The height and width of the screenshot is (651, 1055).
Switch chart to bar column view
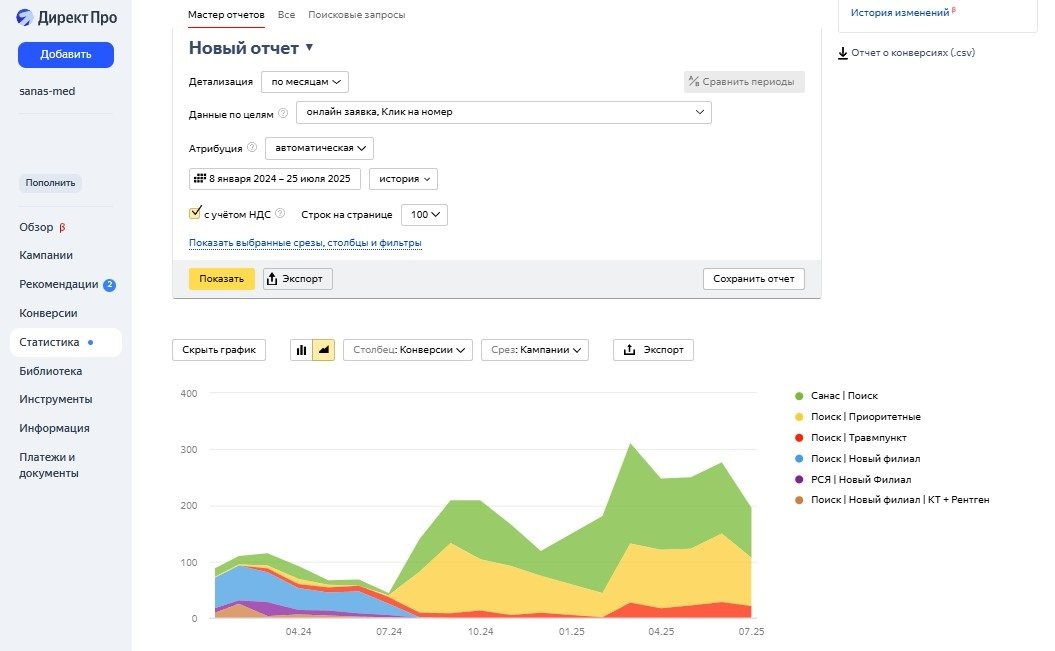tap(301, 350)
